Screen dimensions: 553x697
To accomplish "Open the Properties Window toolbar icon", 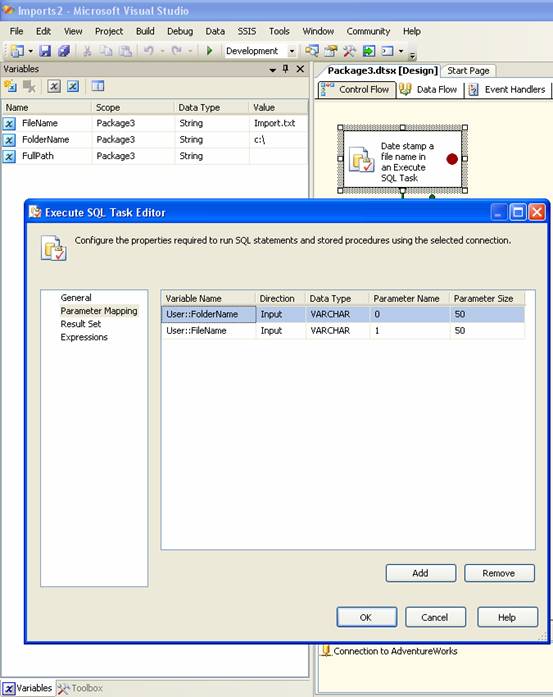I will 330,51.
